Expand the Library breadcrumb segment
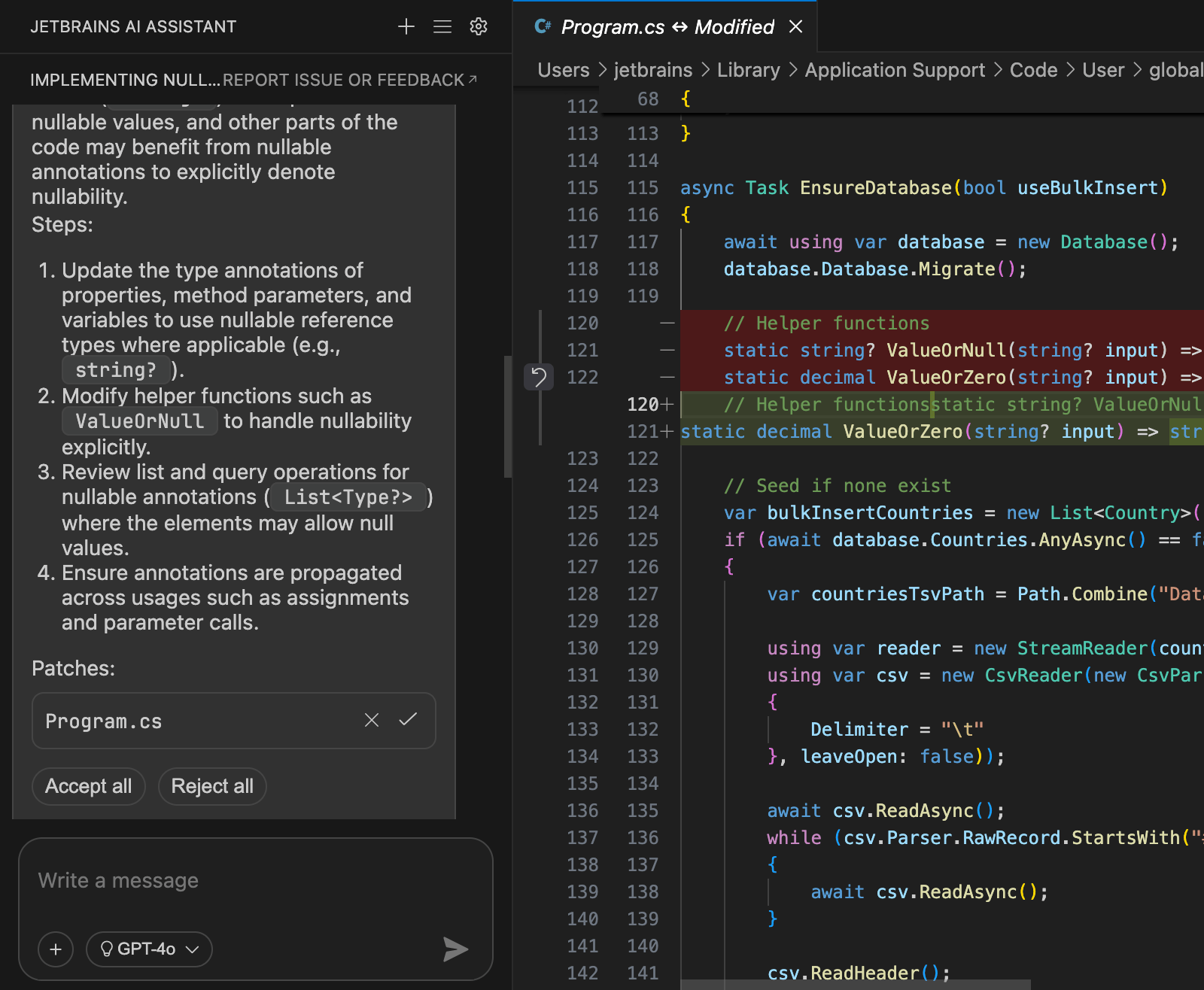Image resolution: width=1204 pixels, height=990 pixels. pos(748,70)
